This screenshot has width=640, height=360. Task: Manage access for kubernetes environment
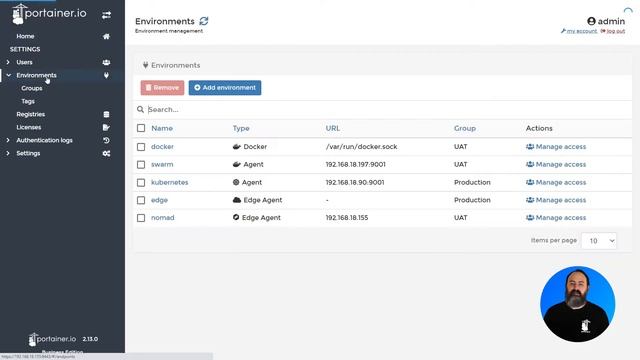pyautogui.click(x=556, y=182)
